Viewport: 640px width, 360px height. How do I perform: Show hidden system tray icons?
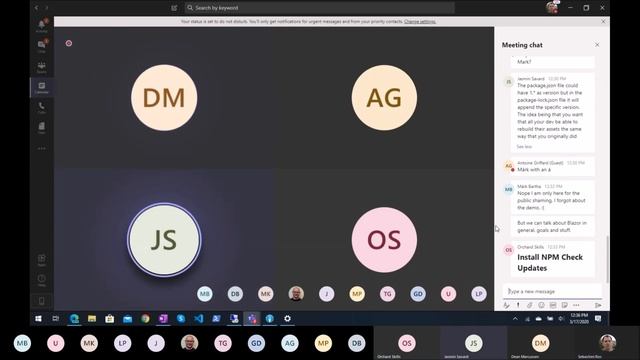click(515, 319)
